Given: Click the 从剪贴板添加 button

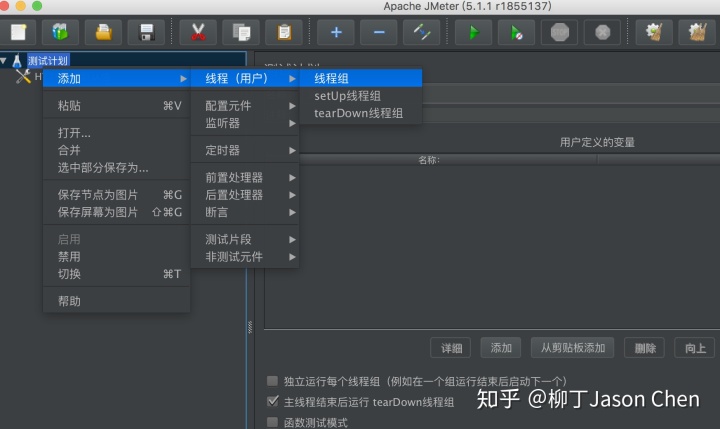Looking at the screenshot, I should [573, 348].
